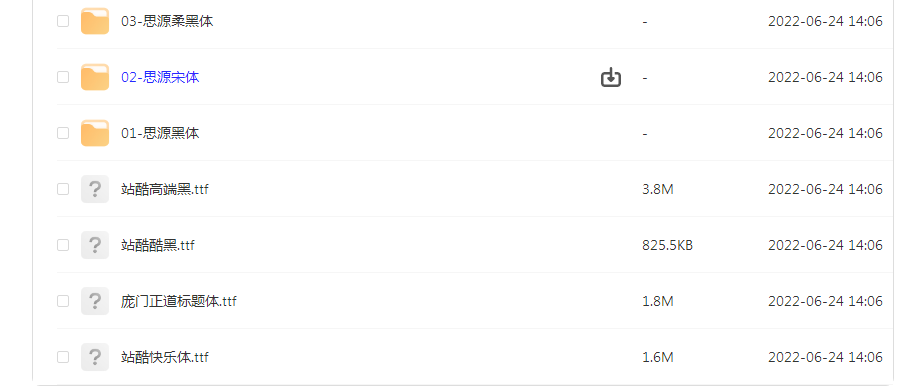Tick the checkbox for 站酷快乐体.ttf
The image size is (898, 389).
[x=63, y=357]
